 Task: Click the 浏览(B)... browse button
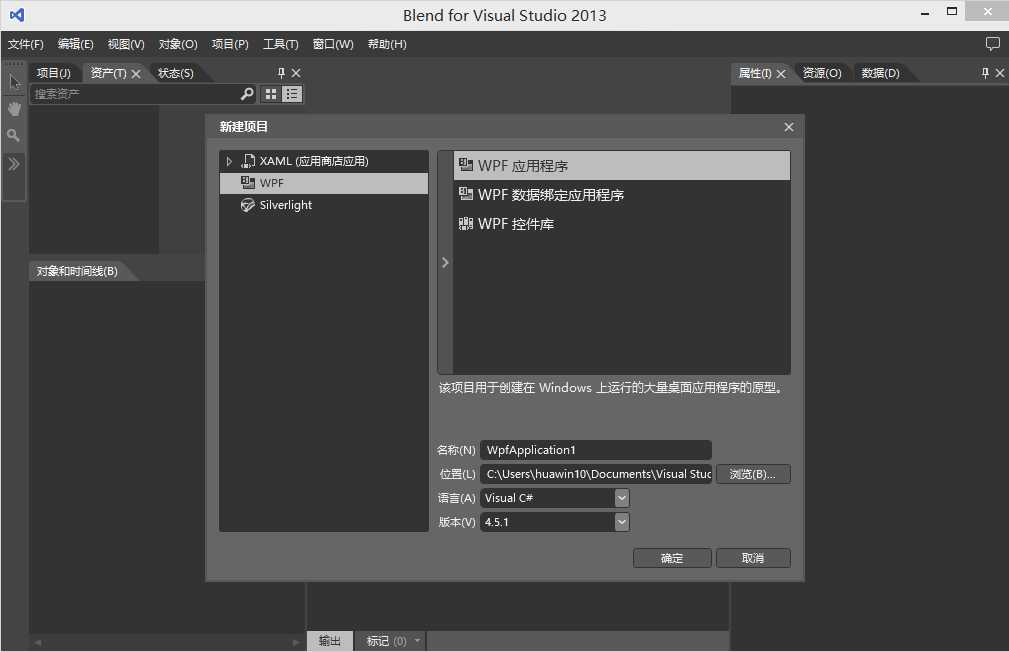pyautogui.click(x=753, y=474)
